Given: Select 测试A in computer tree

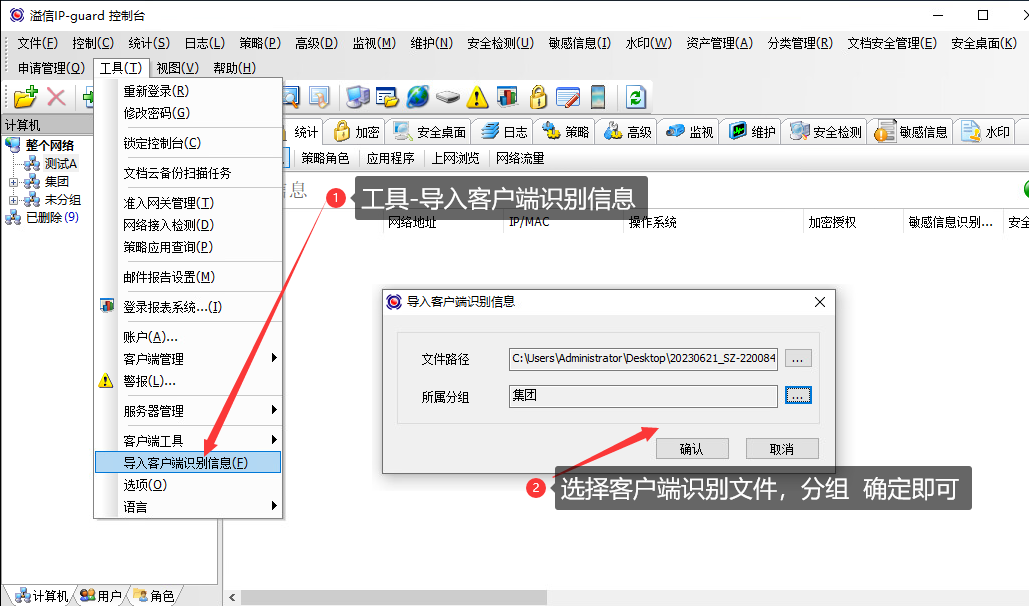Looking at the screenshot, I should (60, 163).
